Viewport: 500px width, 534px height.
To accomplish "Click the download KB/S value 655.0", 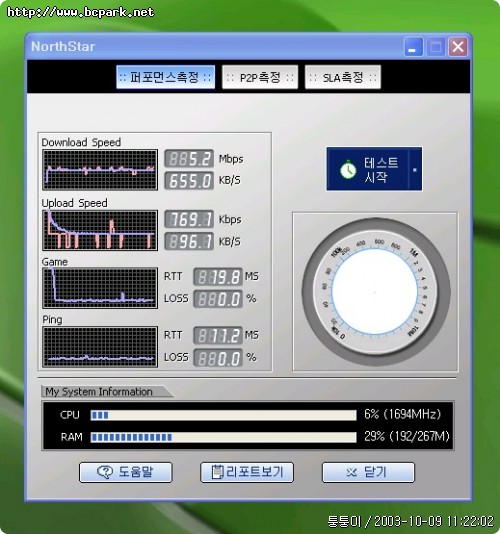I will pyautogui.click(x=189, y=180).
